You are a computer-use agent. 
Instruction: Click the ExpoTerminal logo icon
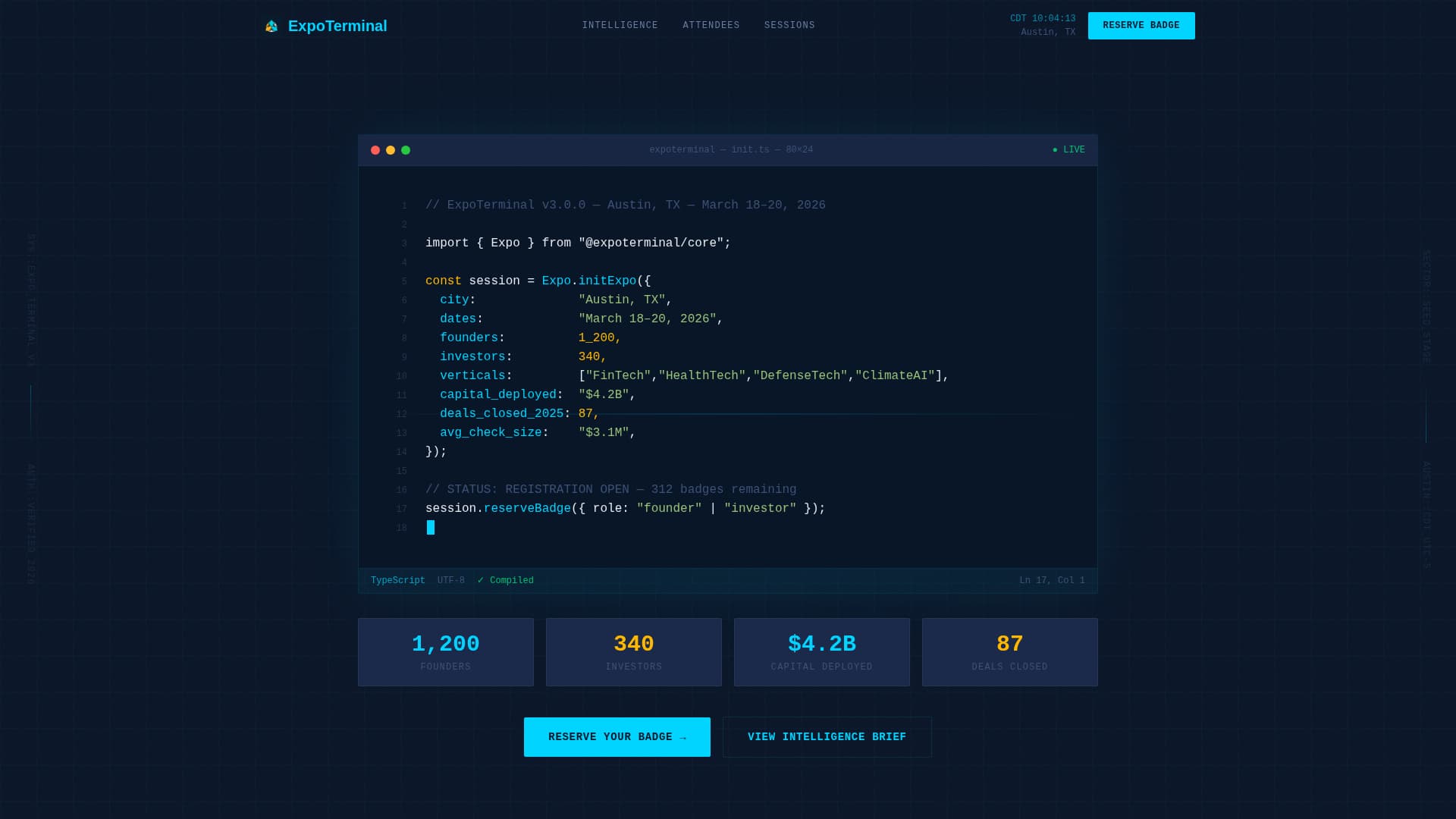(x=271, y=27)
